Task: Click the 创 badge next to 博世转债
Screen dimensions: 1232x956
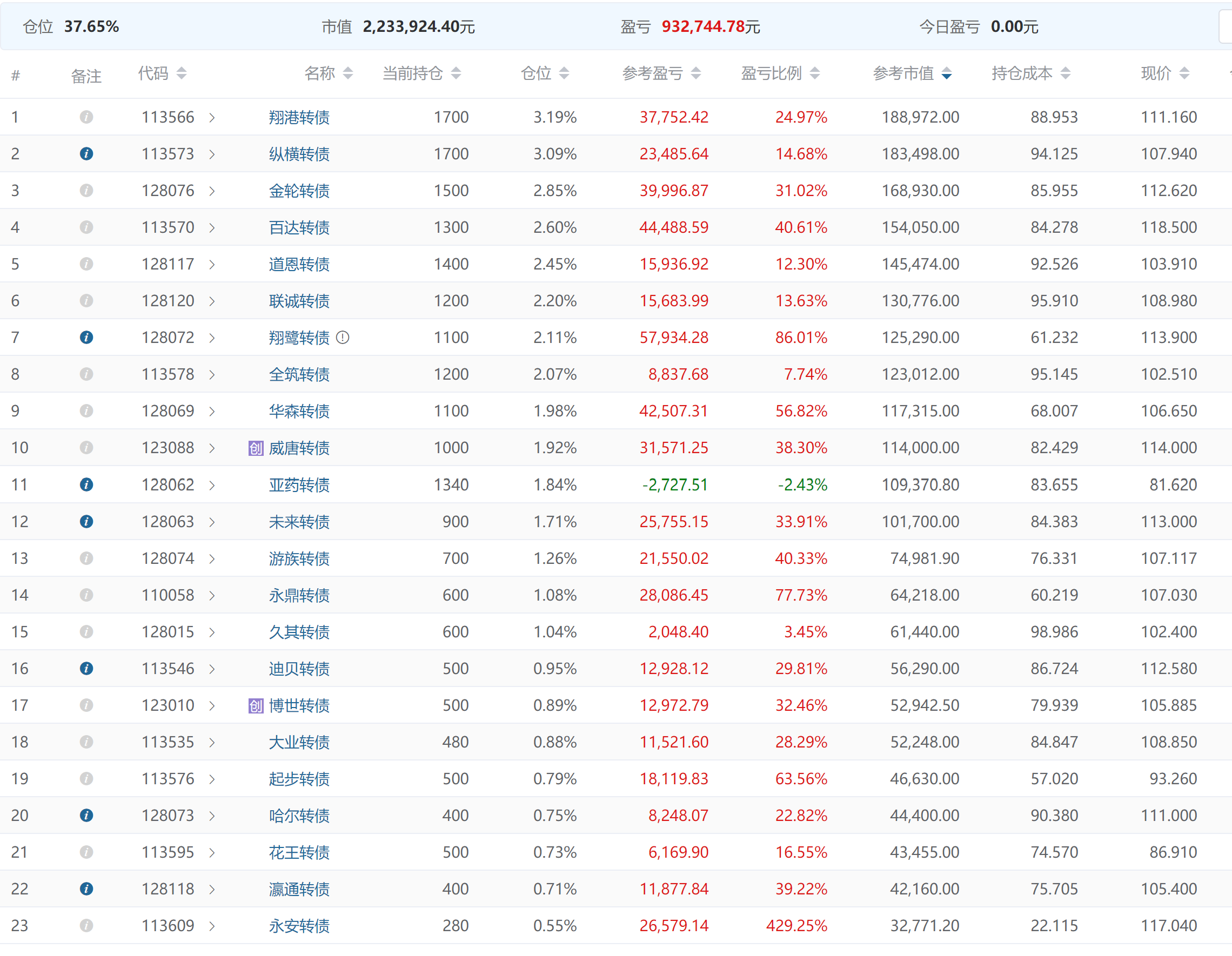Action: pyautogui.click(x=256, y=705)
